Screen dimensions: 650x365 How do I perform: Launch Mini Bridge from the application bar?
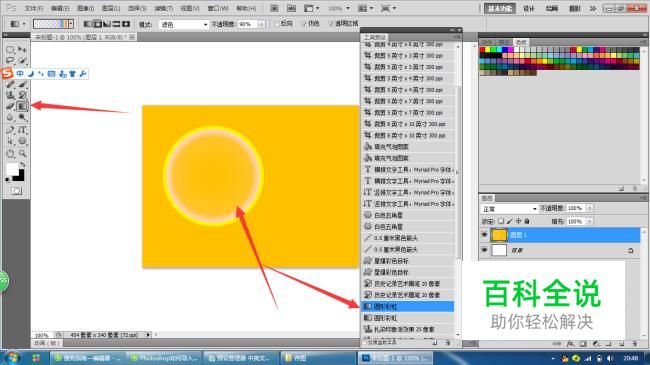(x=291, y=8)
